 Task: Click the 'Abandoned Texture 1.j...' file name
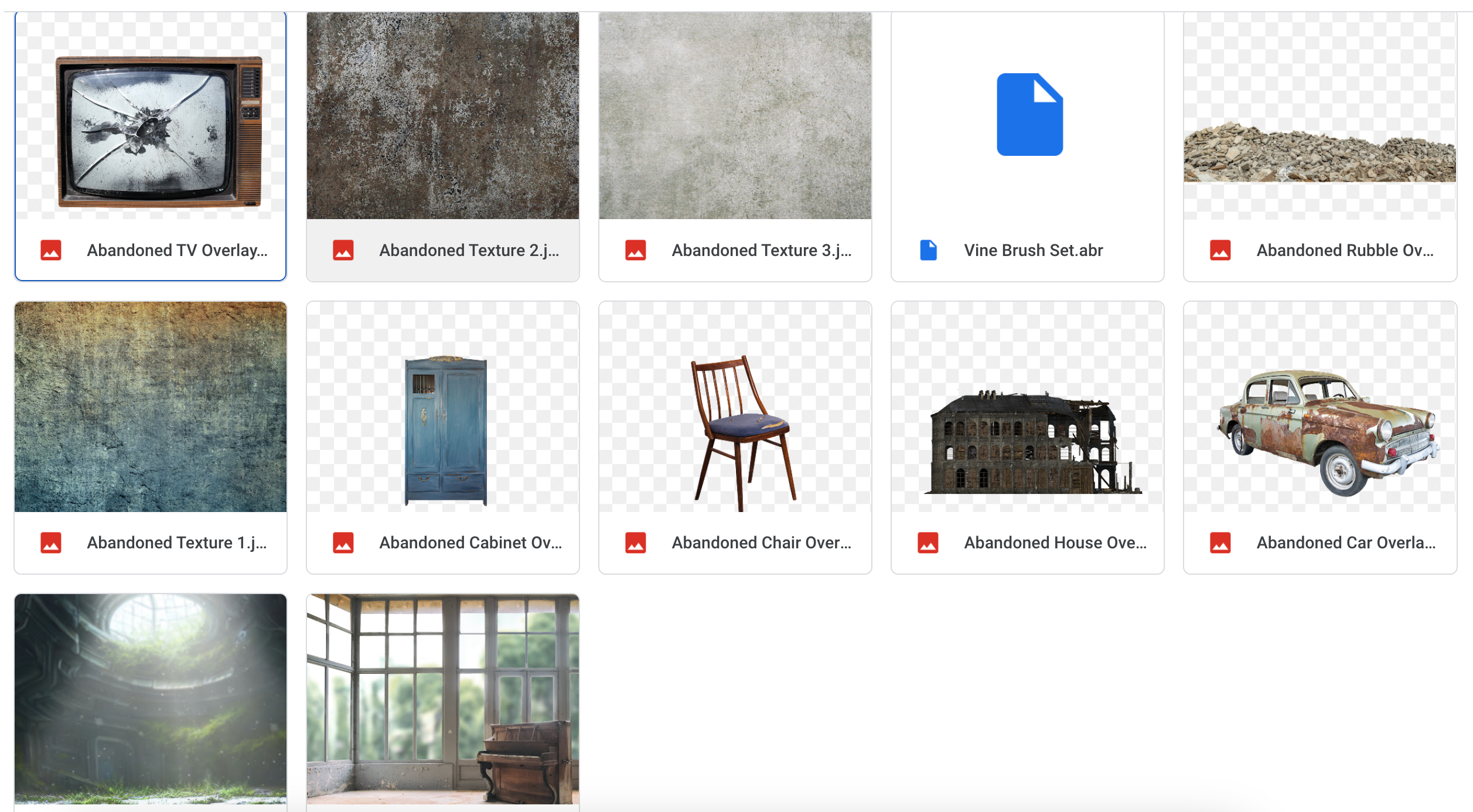click(177, 543)
